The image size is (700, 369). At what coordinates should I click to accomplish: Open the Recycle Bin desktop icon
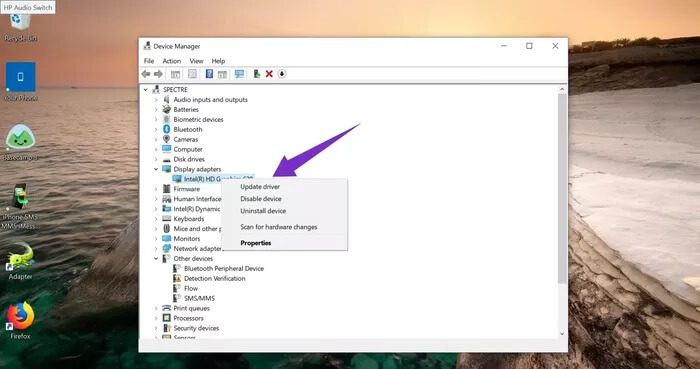point(20,28)
